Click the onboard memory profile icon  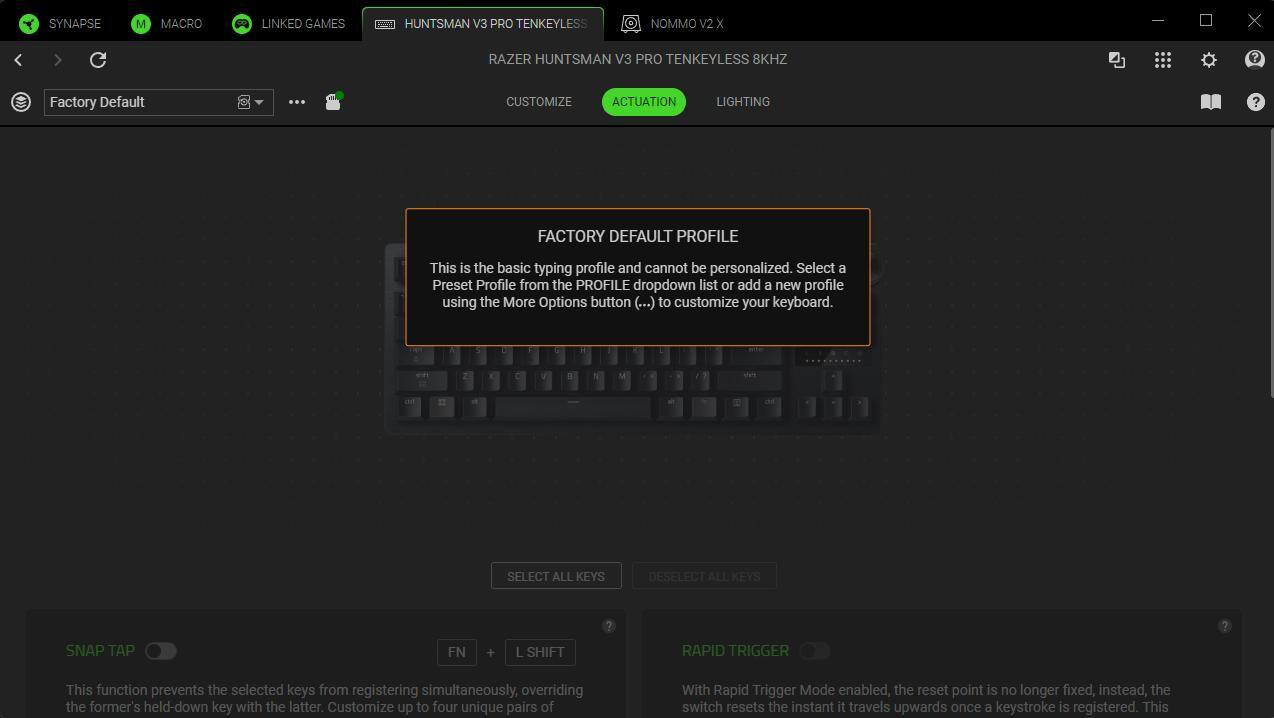click(x=333, y=102)
